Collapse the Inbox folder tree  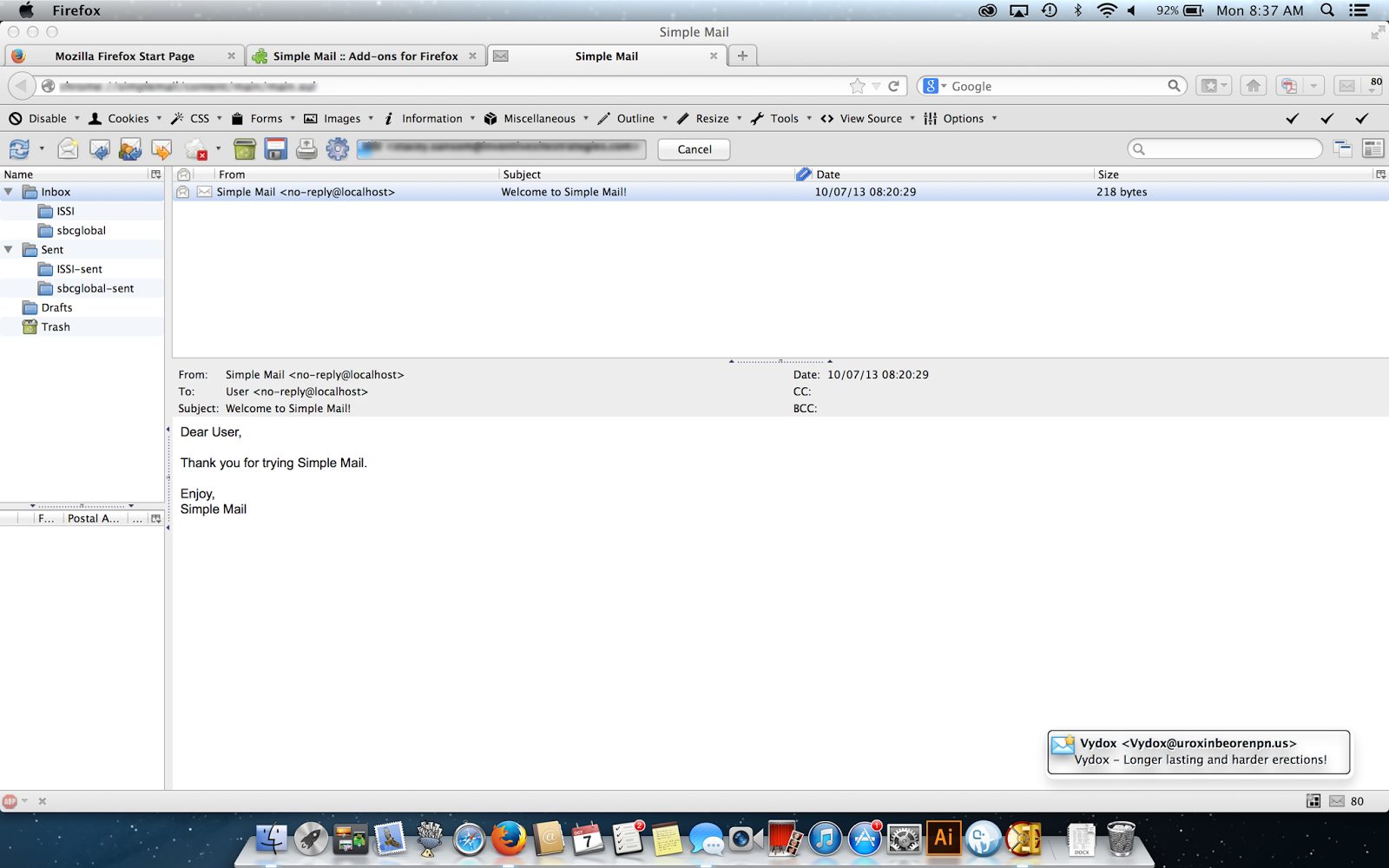point(9,192)
